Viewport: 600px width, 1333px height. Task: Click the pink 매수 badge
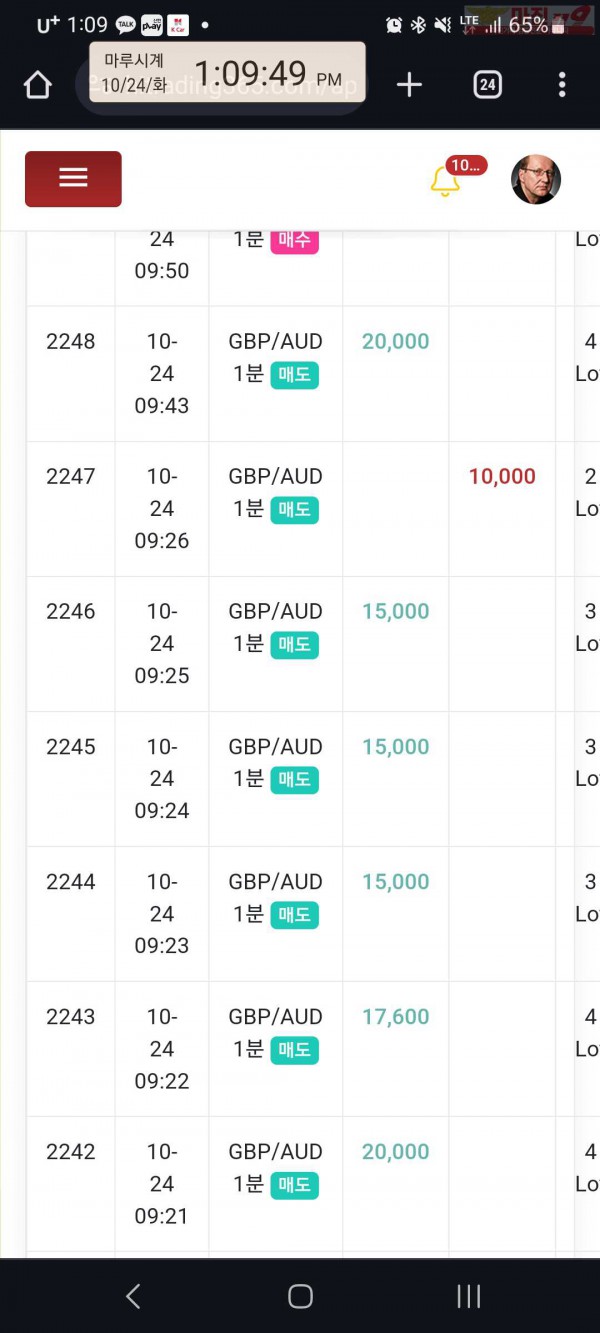[x=294, y=239]
